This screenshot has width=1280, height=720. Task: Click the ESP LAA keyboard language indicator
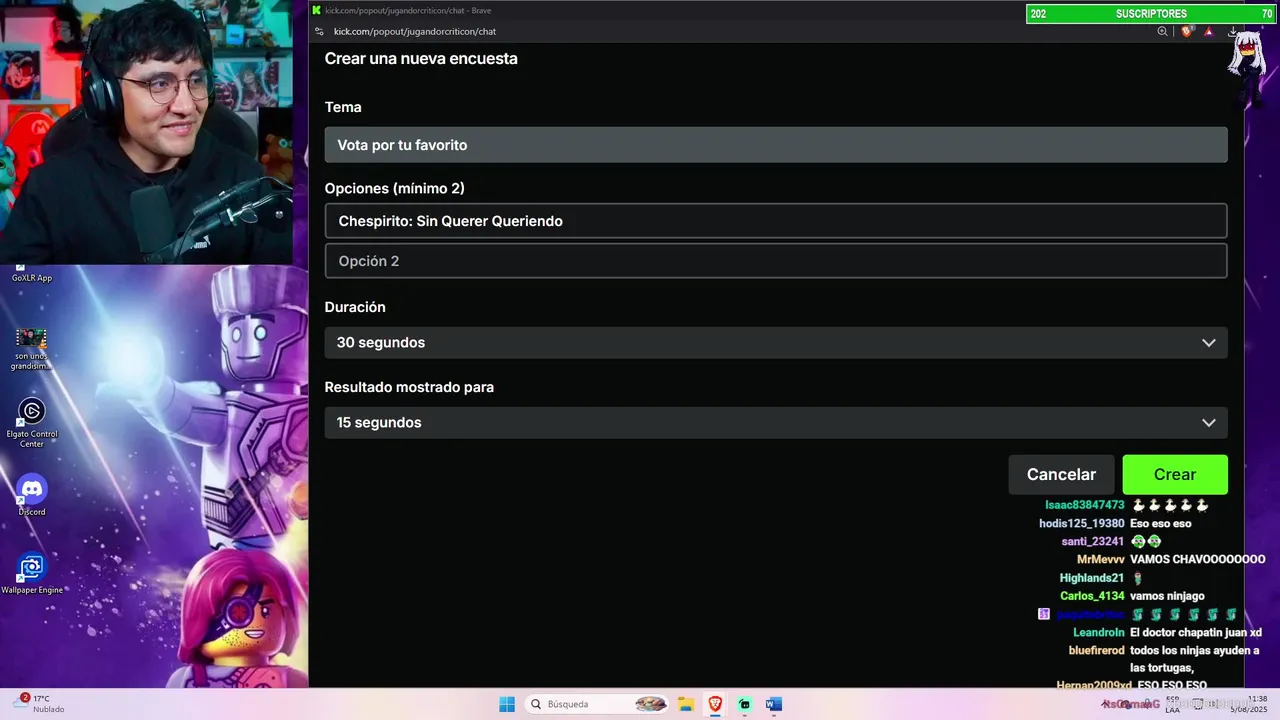1172,704
